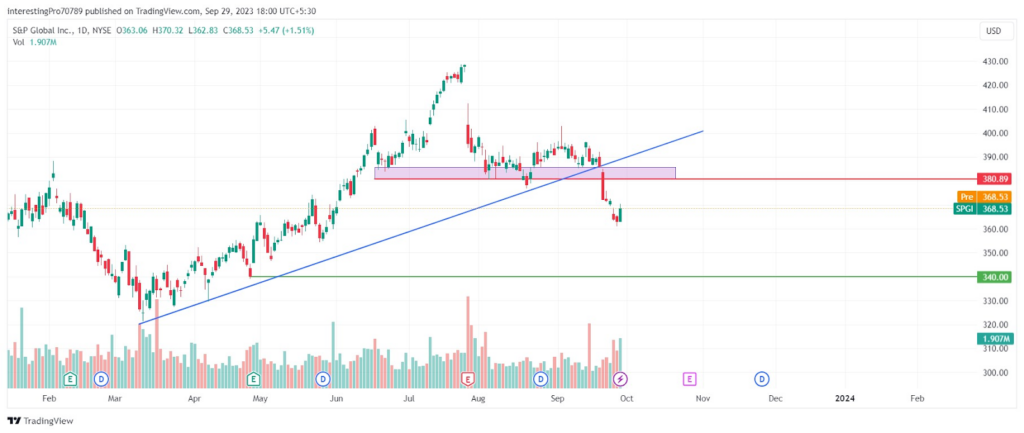The width and height of the screenshot is (1024, 433).
Task: Open the green earnings marker before May
Action: click(253, 378)
